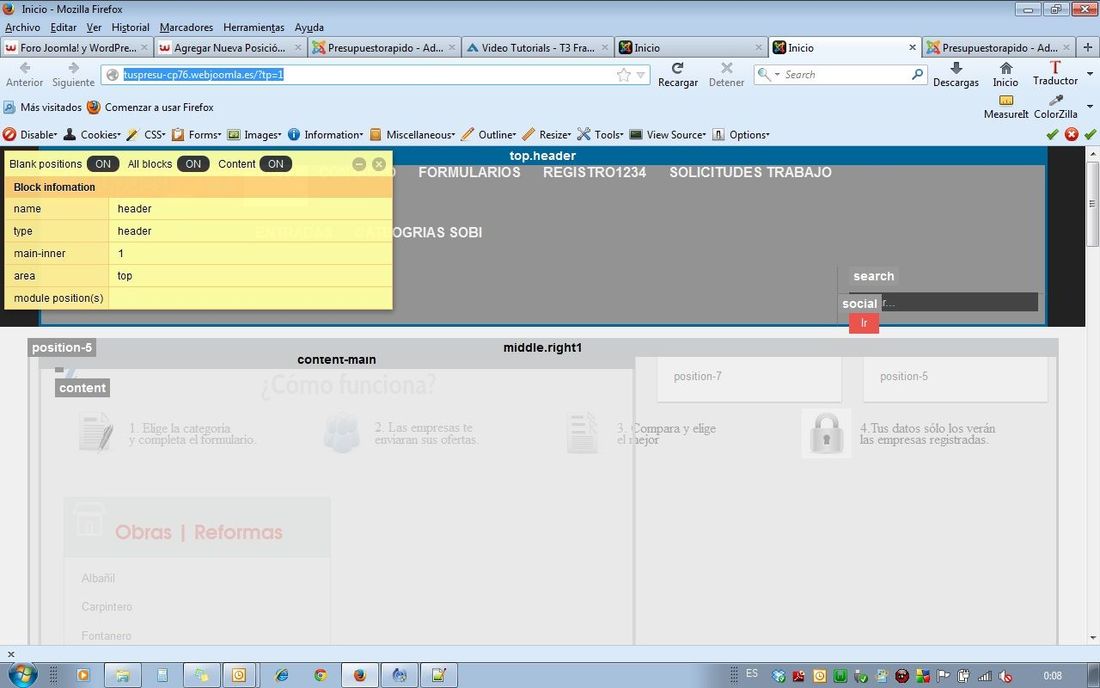Open the Editar menu
Viewport: 1100px width, 688px height.
pos(63,27)
